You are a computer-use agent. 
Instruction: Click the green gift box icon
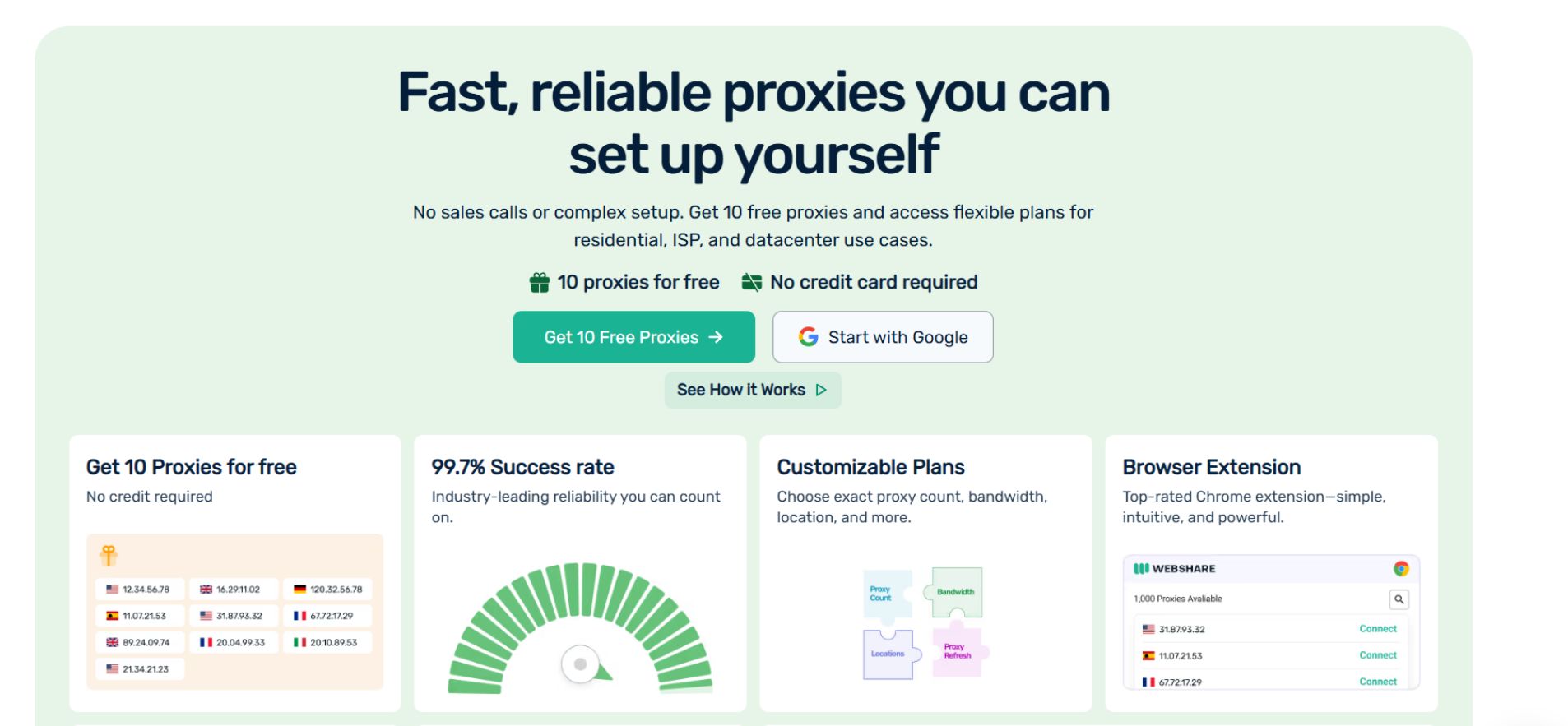click(x=540, y=283)
